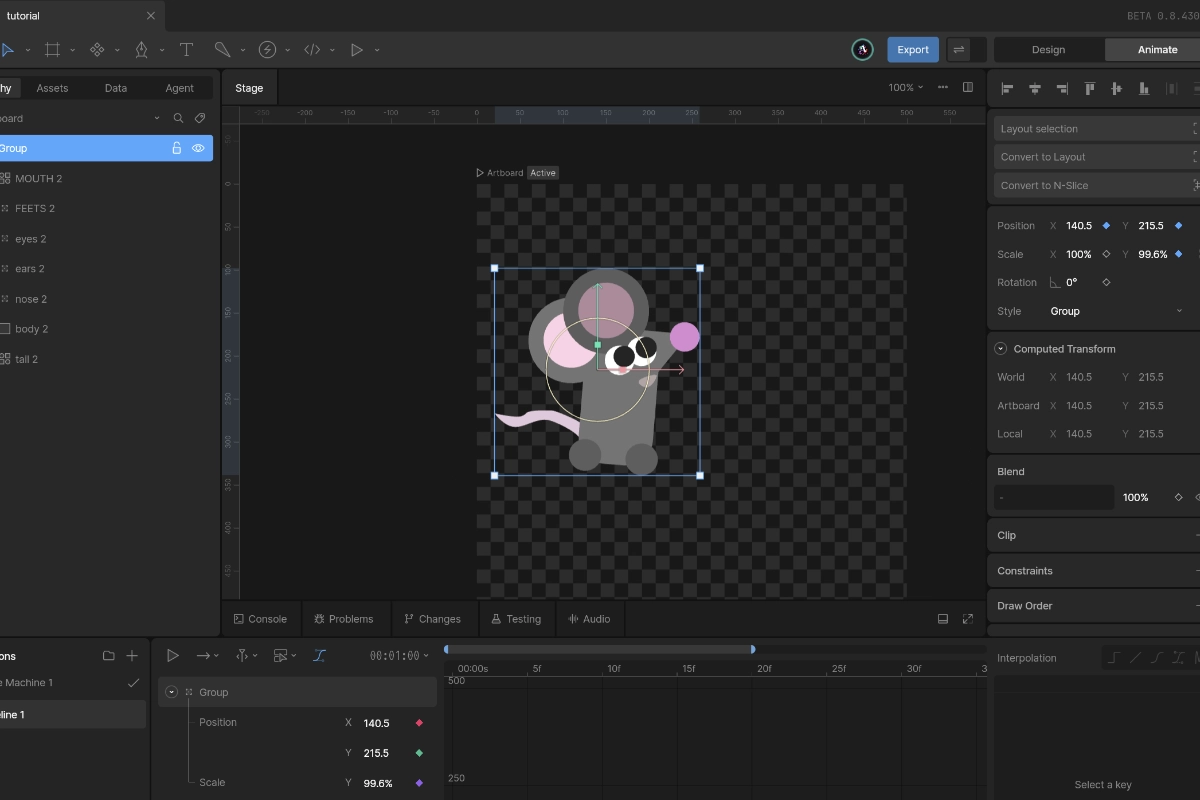1200x800 pixels.
Task: Click the lightning bolt events icon
Action: (267, 50)
